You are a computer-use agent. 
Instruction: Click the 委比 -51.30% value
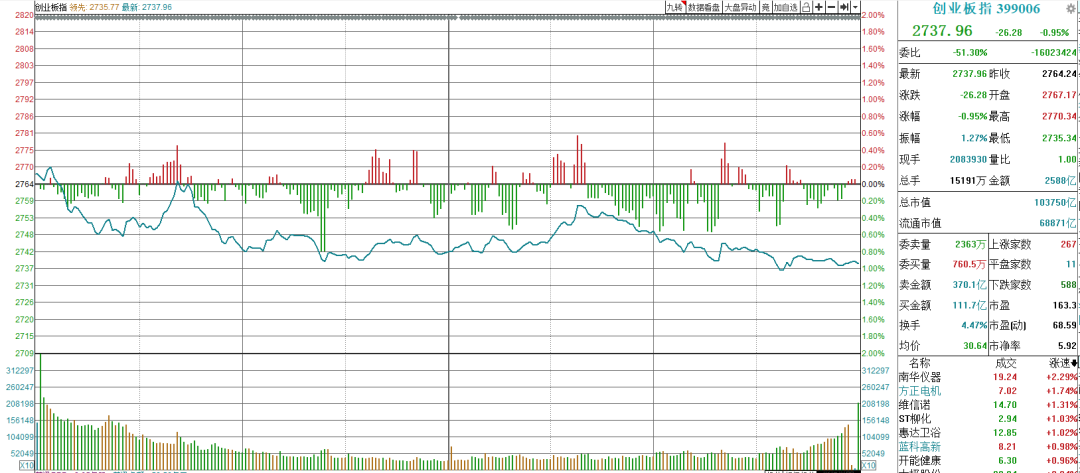click(x=970, y=52)
